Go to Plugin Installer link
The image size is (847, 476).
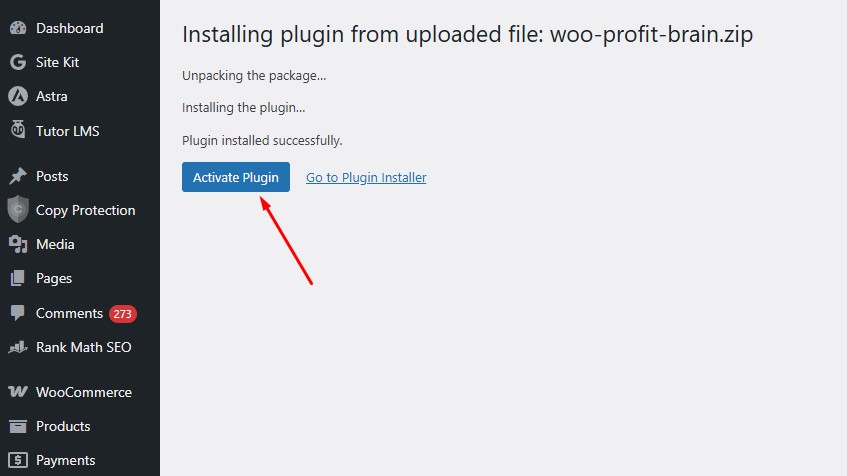pyautogui.click(x=366, y=177)
